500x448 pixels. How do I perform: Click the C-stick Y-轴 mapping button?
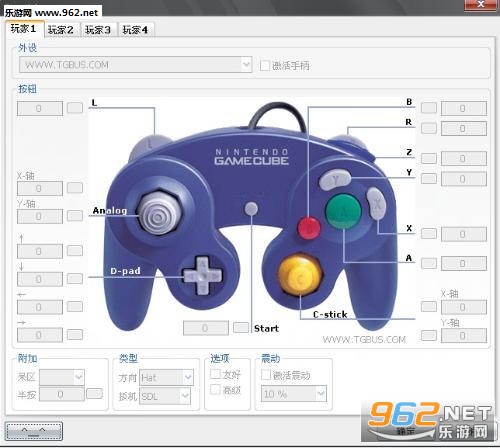point(429,335)
